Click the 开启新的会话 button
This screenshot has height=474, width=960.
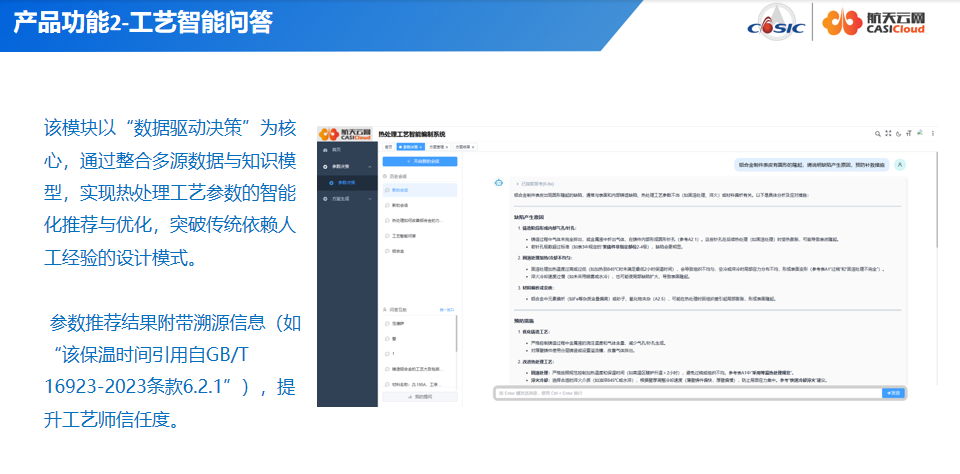point(419,161)
